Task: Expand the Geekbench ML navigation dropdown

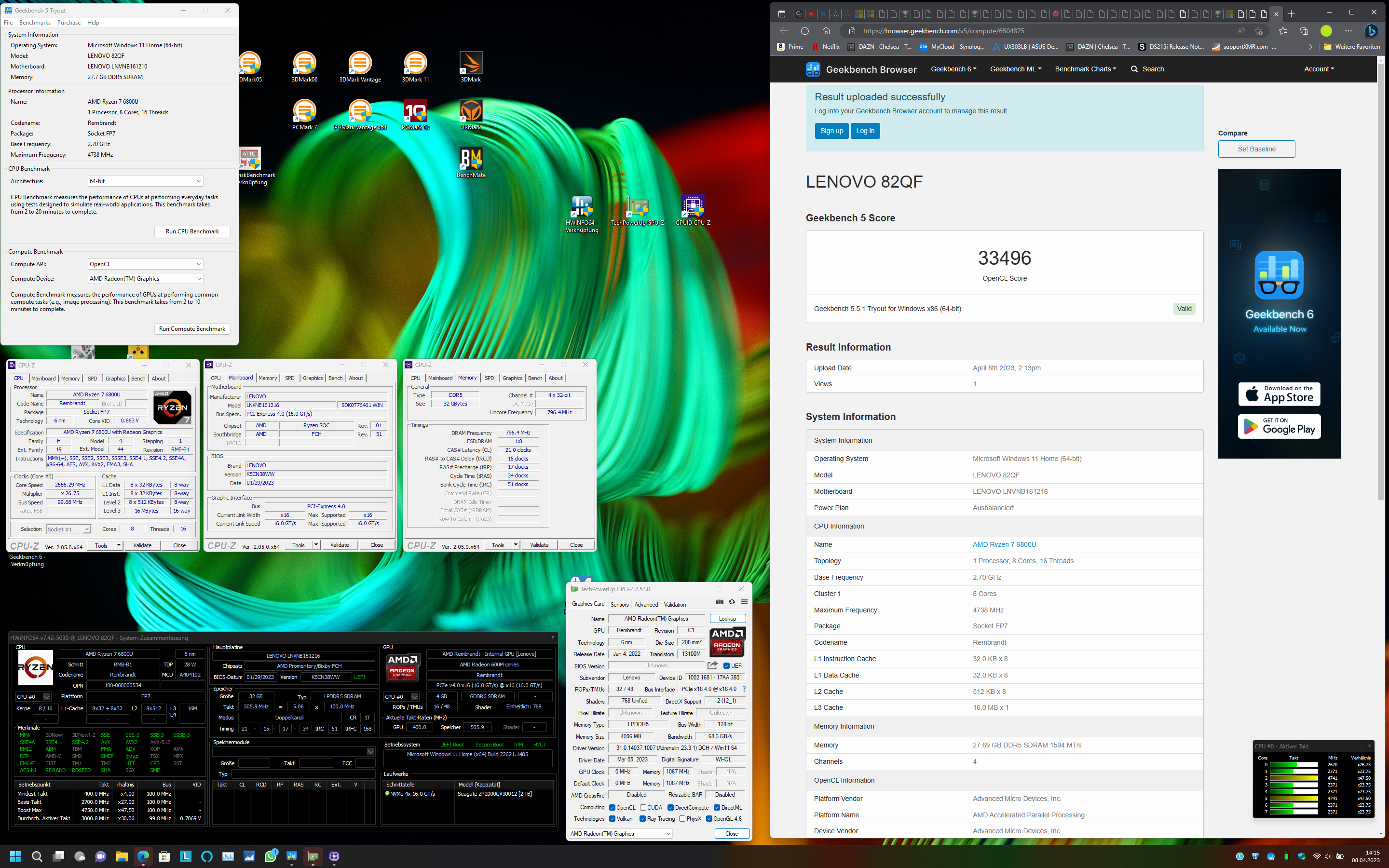Action: (x=1015, y=69)
